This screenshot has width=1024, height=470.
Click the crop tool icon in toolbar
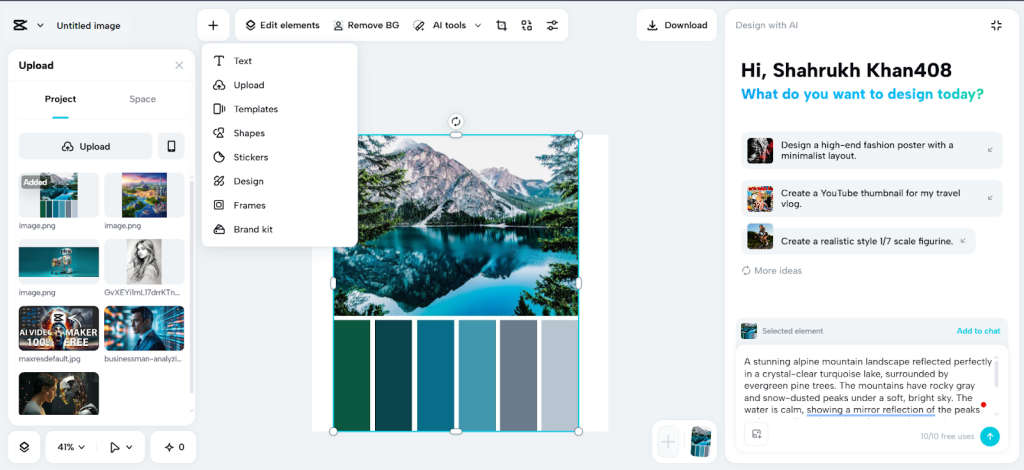(x=501, y=25)
